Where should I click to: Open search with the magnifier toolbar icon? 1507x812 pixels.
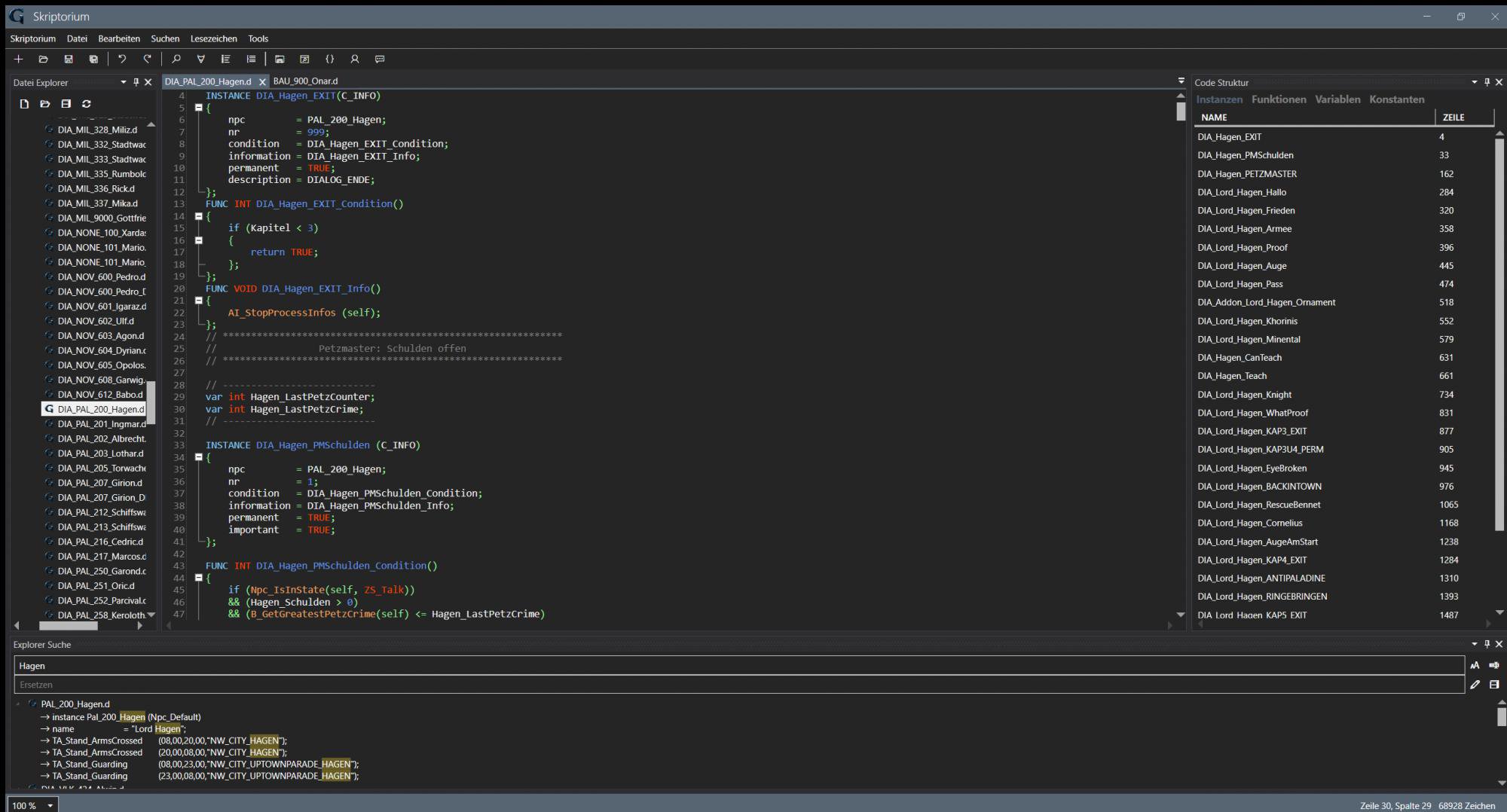pyautogui.click(x=176, y=59)
